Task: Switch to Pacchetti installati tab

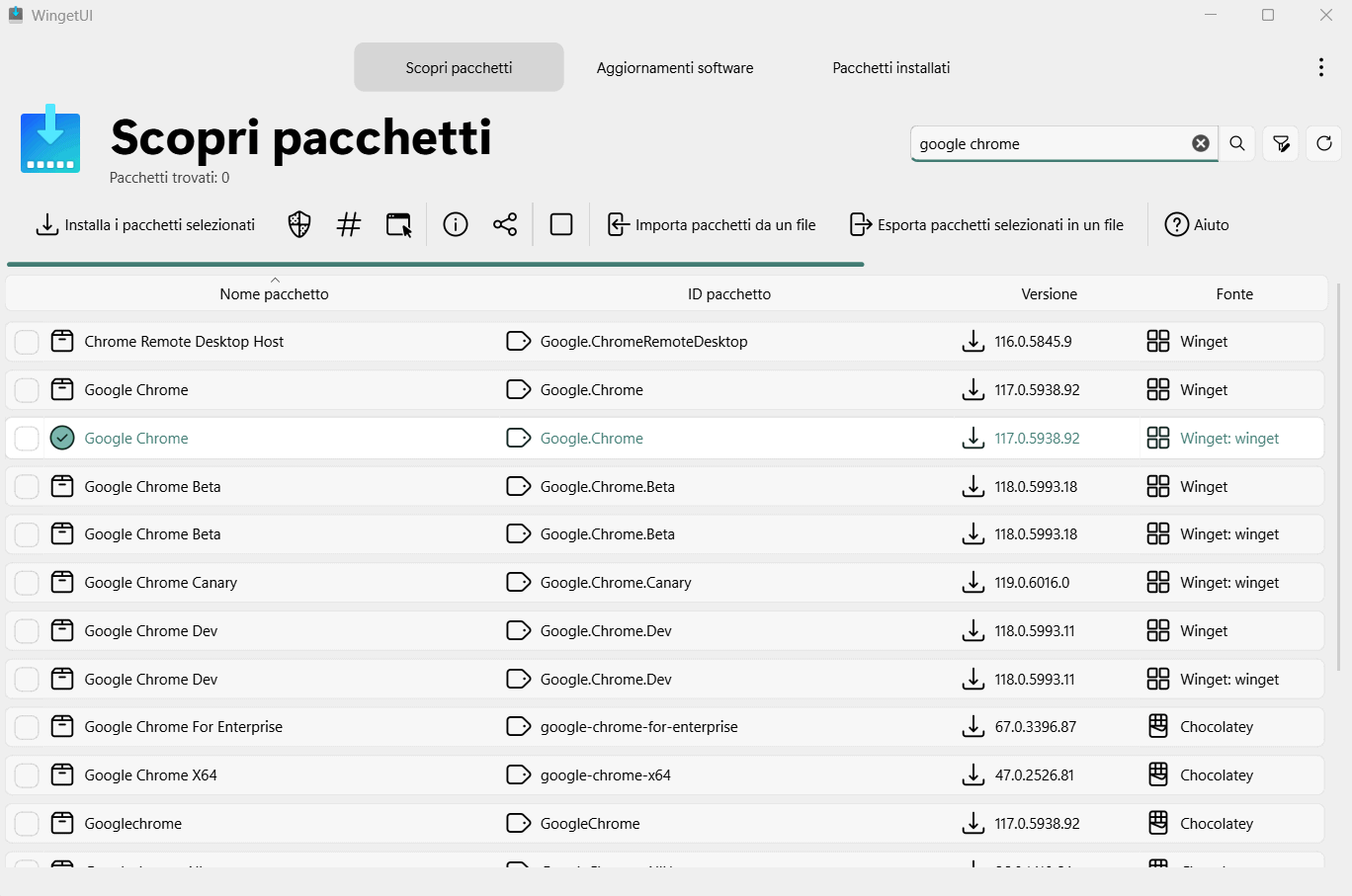Action: (891, 67)
